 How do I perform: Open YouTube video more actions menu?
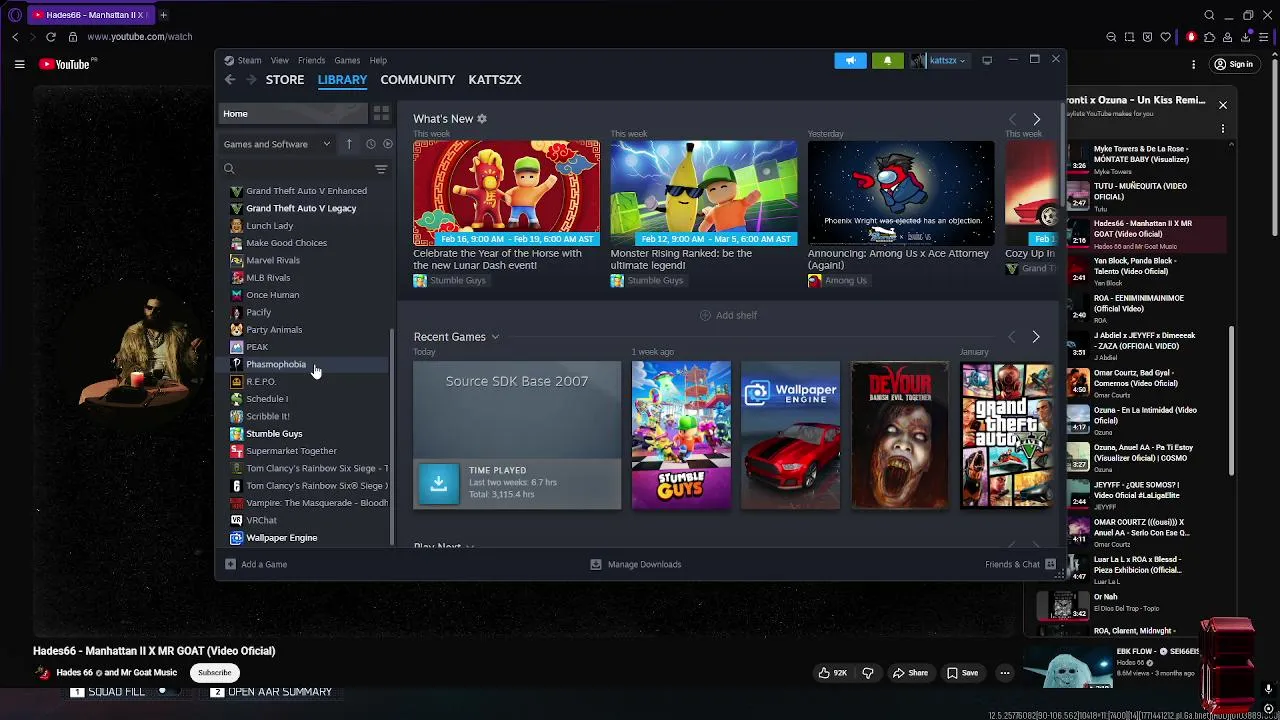click(x=1005, y=673)
